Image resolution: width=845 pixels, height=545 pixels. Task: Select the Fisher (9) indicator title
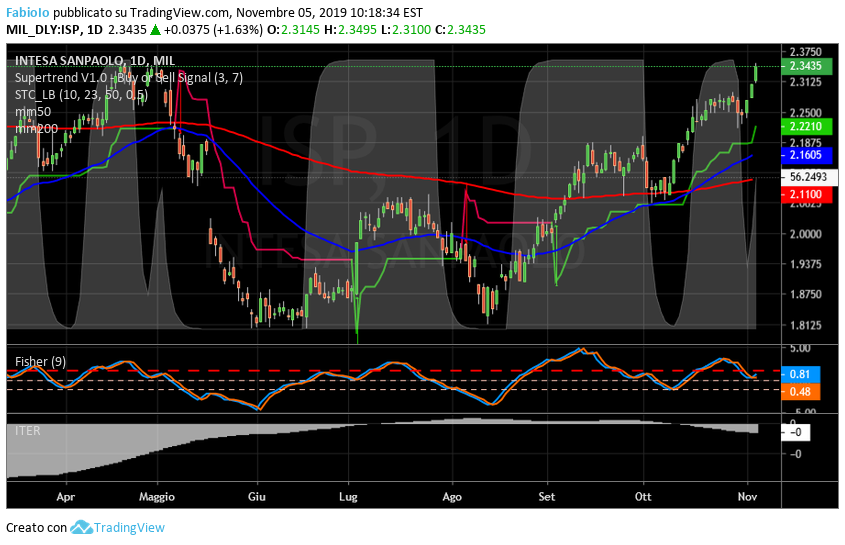click(41, 359)
